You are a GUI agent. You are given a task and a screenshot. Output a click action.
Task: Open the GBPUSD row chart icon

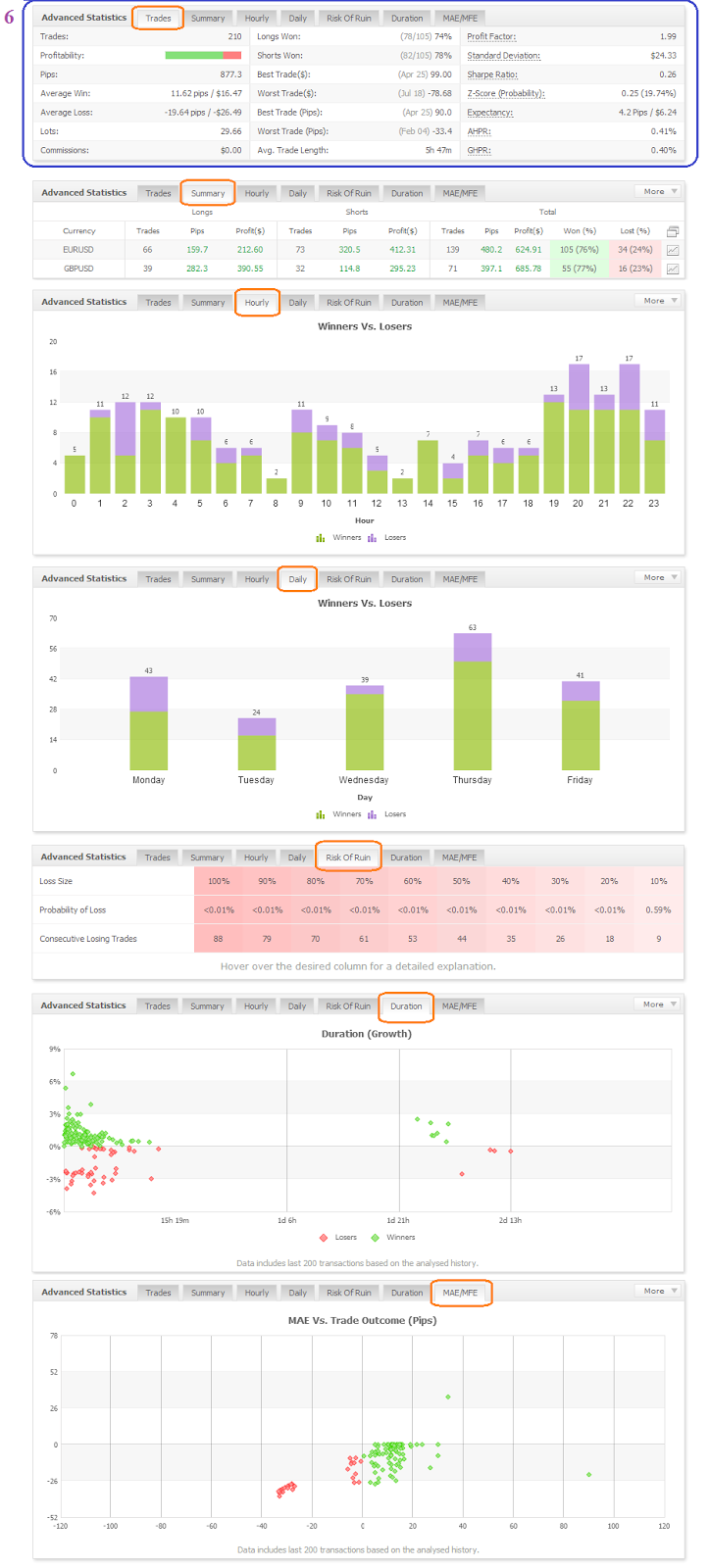tap(672, 269)
